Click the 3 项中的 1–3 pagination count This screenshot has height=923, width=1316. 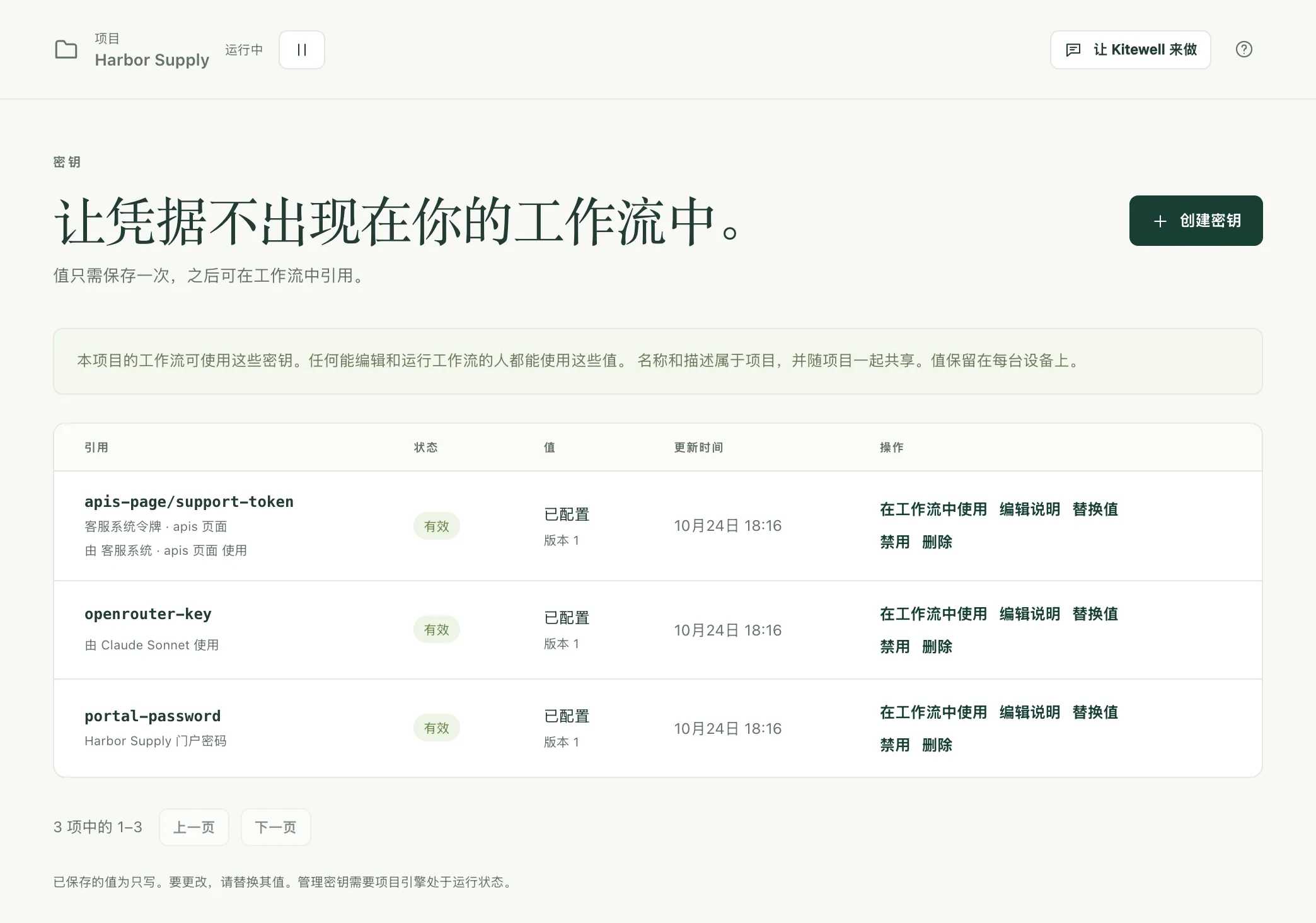98,827
